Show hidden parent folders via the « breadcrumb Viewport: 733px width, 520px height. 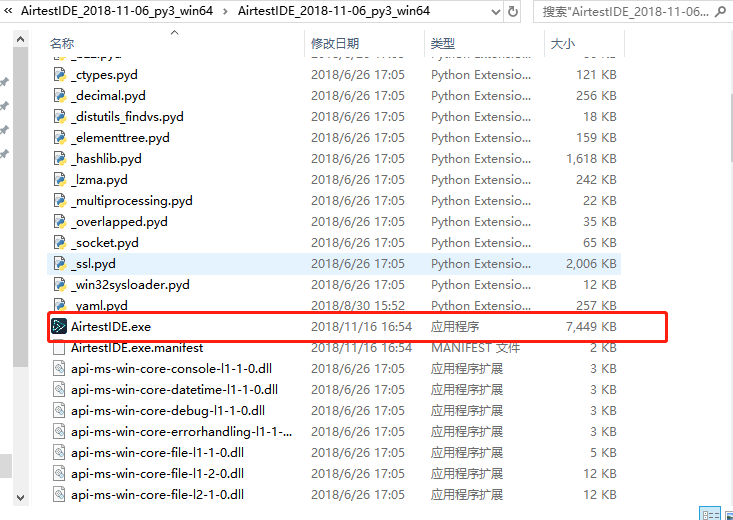coord(8,12)
